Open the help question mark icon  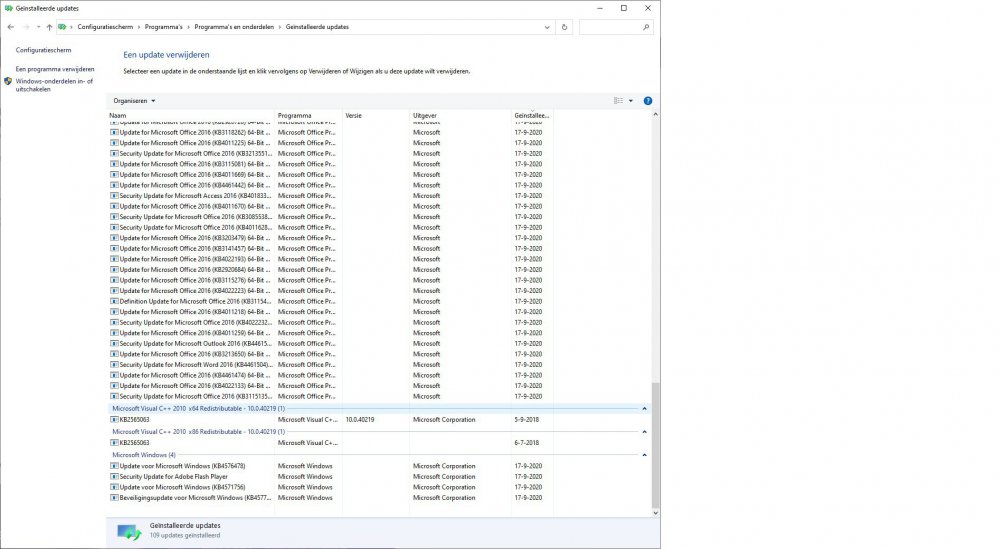(x=648, y=101)
